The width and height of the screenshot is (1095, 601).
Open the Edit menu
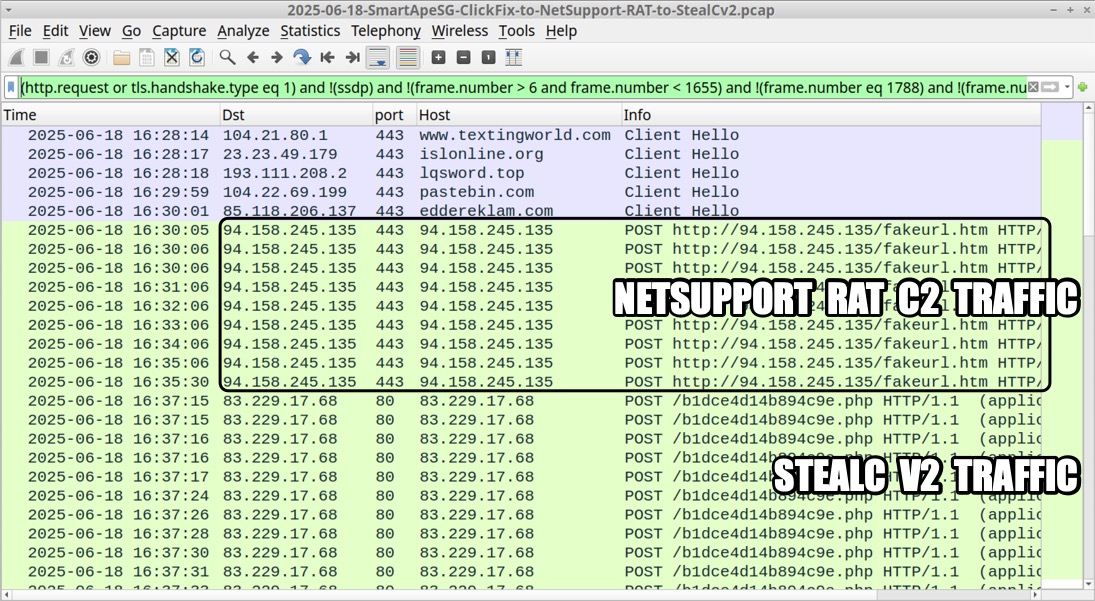click(55, 31)
